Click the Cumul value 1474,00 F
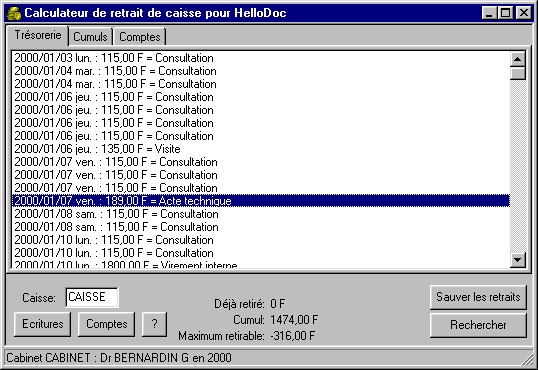 pos(294,320)
